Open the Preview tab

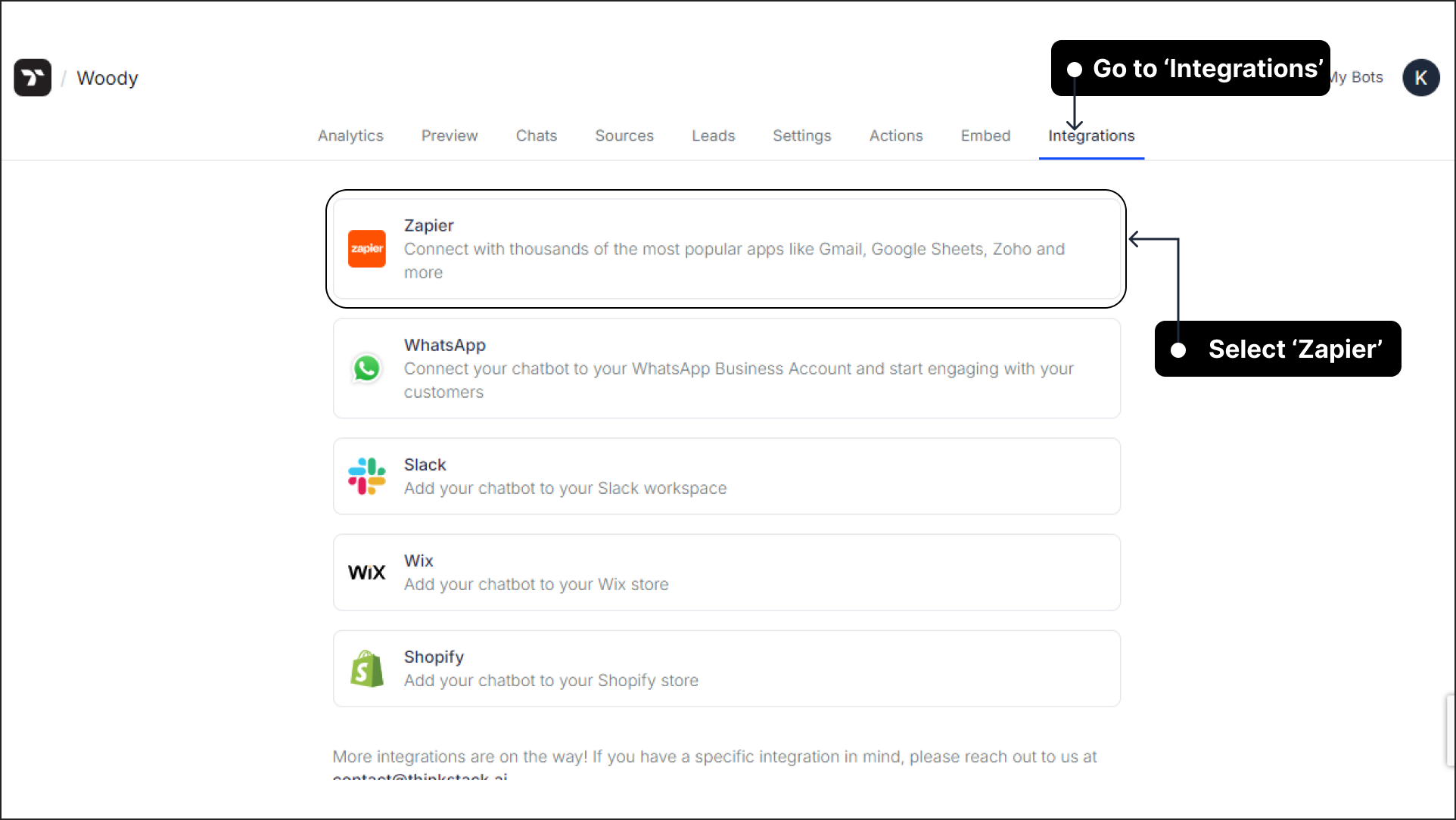click(450, 135)
